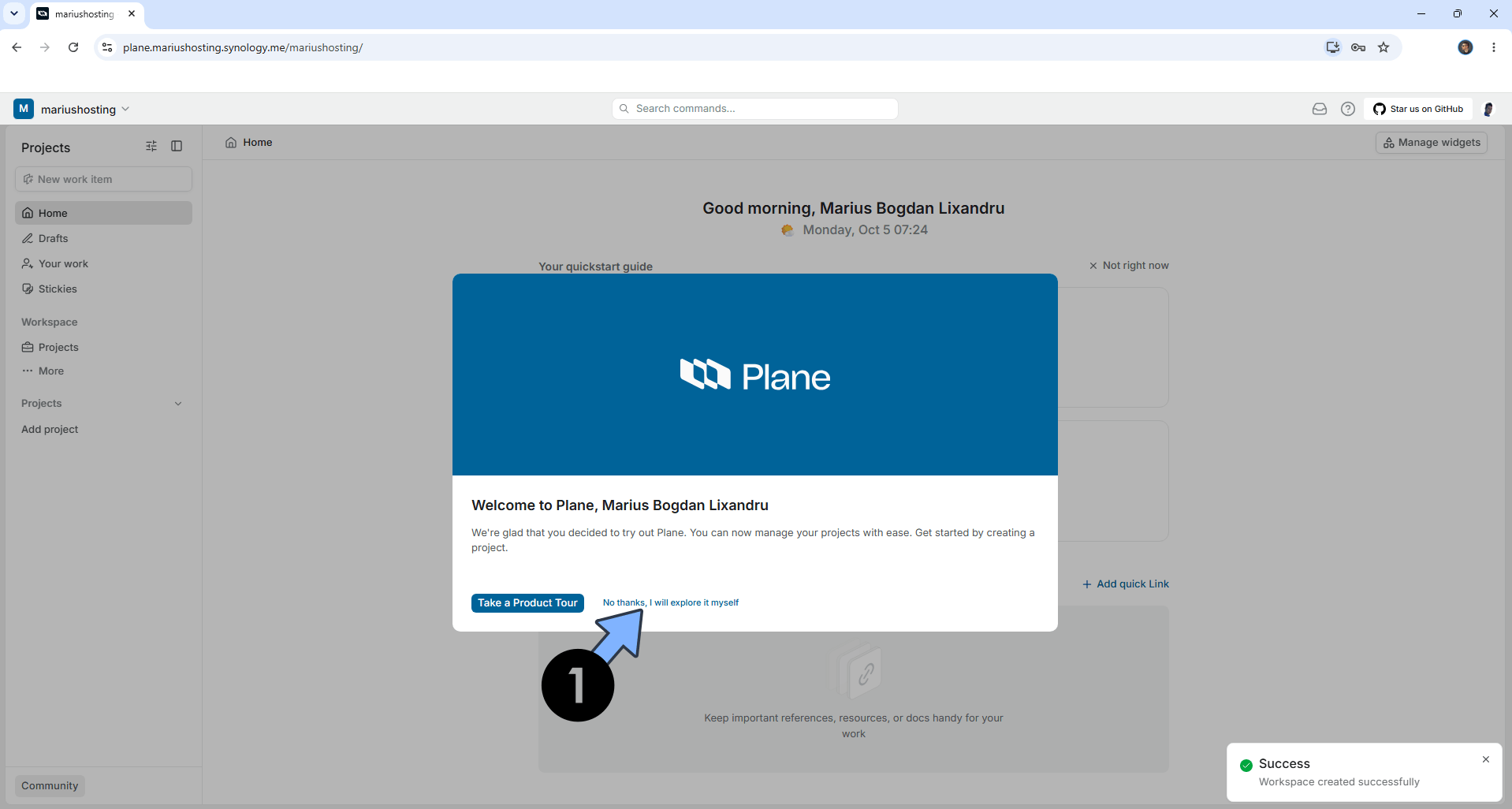Dismiss the Success notification toast

[x=1486, y=759]
